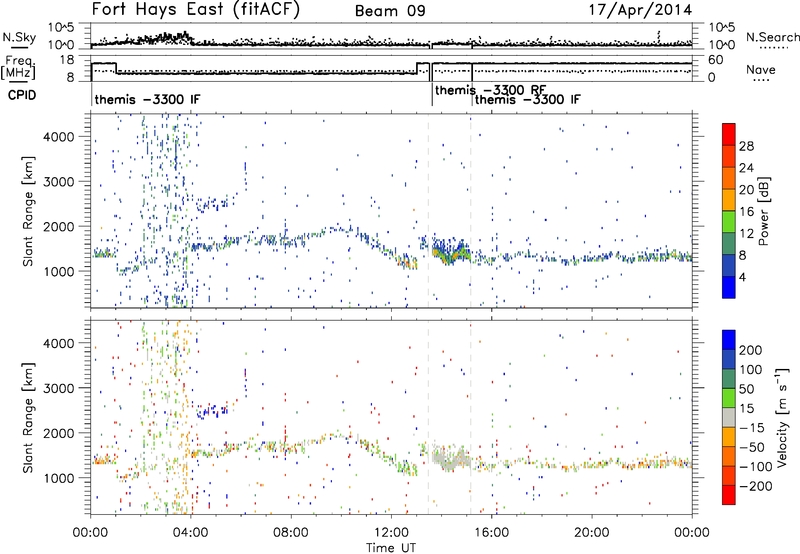This screenshot has height=554, width=800.
Task: Click the frequency step-up trace near 13:00
Action: point(421,68)
